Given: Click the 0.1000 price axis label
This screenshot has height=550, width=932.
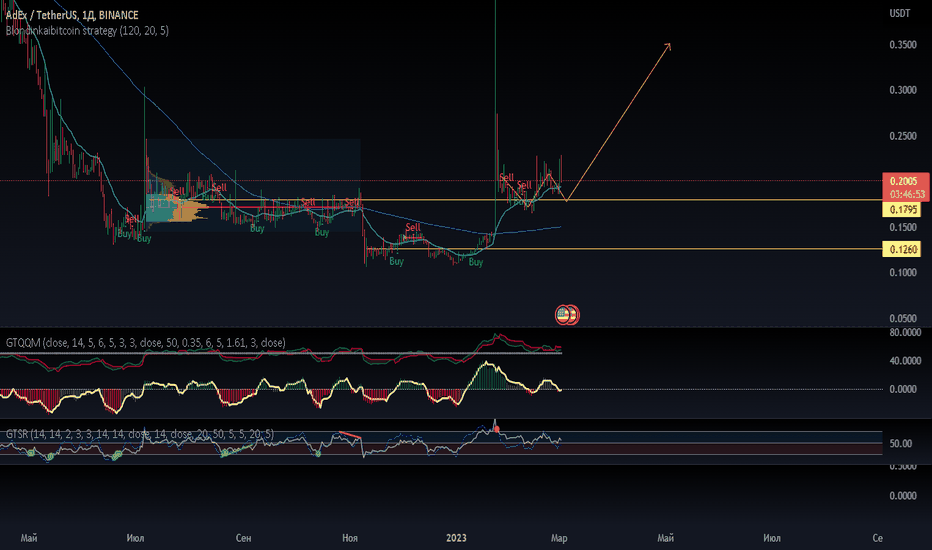Looking at the screenshot, I should [903, 272].
